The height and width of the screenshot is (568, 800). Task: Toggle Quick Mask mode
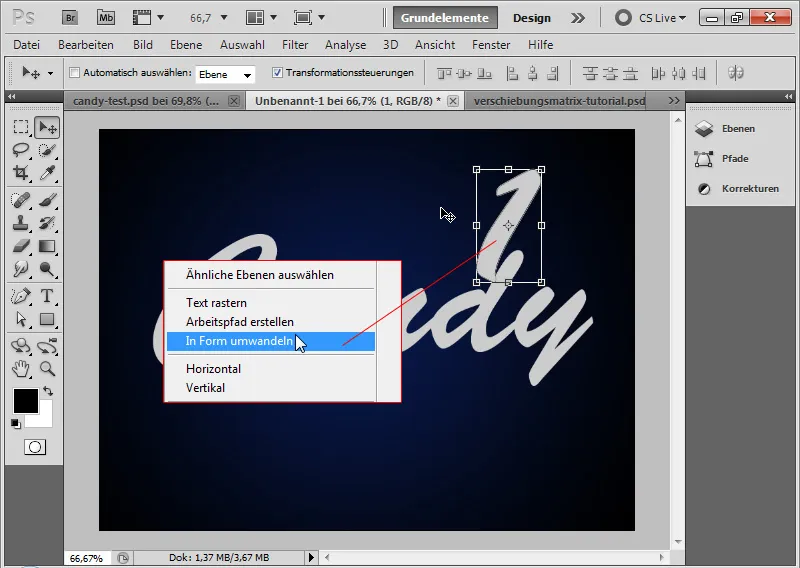(35, 448)
